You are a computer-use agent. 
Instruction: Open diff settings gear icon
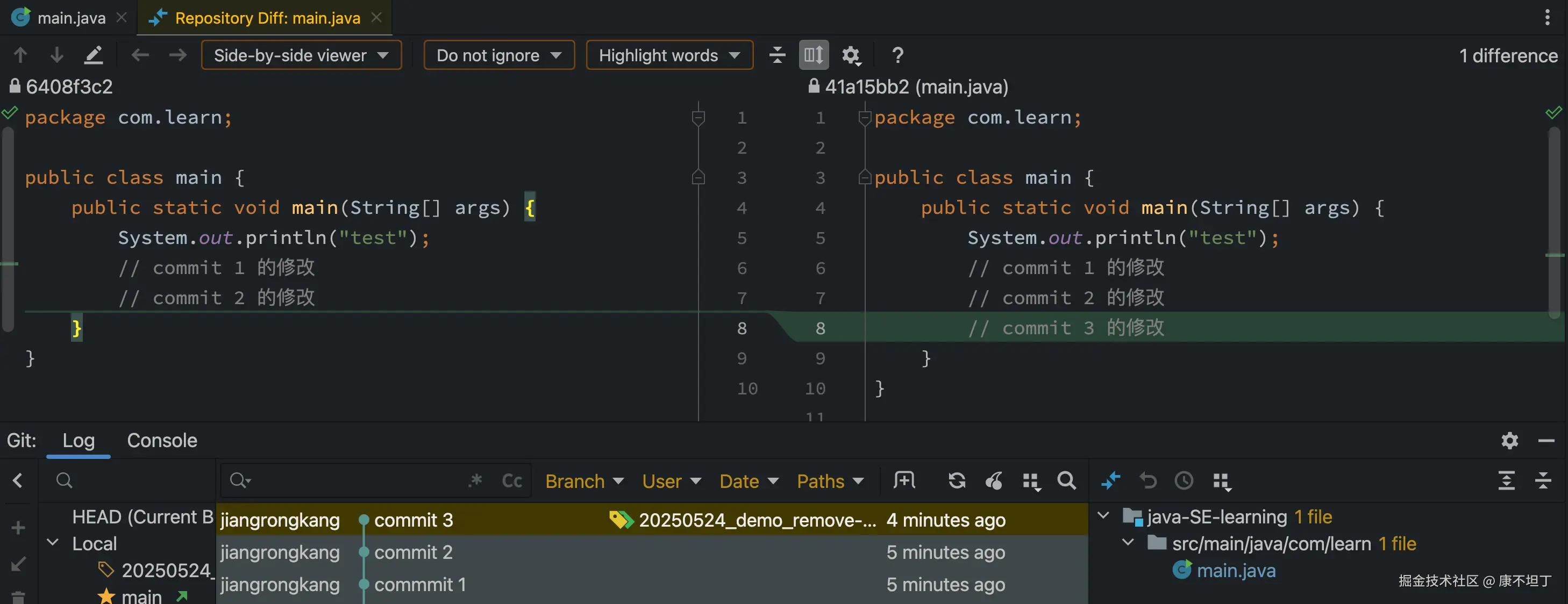coord(851,55)
